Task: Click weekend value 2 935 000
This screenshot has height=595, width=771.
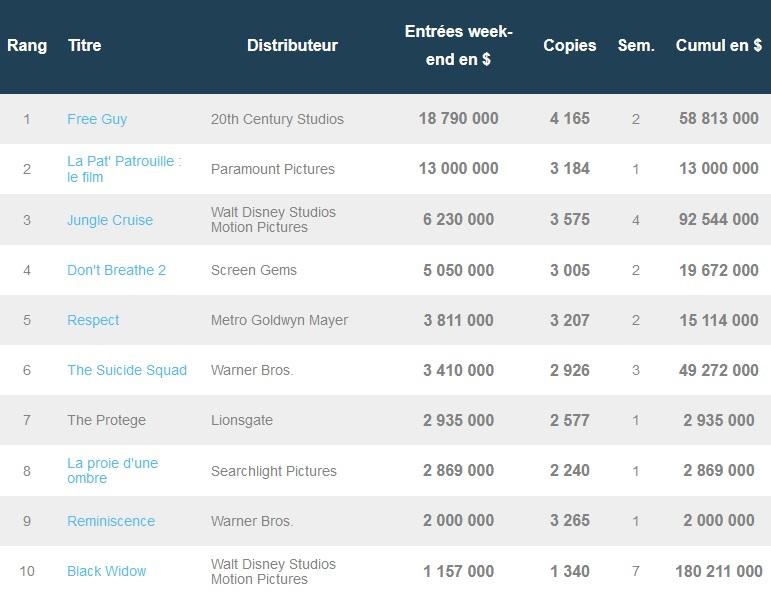Action: (458, 420)
